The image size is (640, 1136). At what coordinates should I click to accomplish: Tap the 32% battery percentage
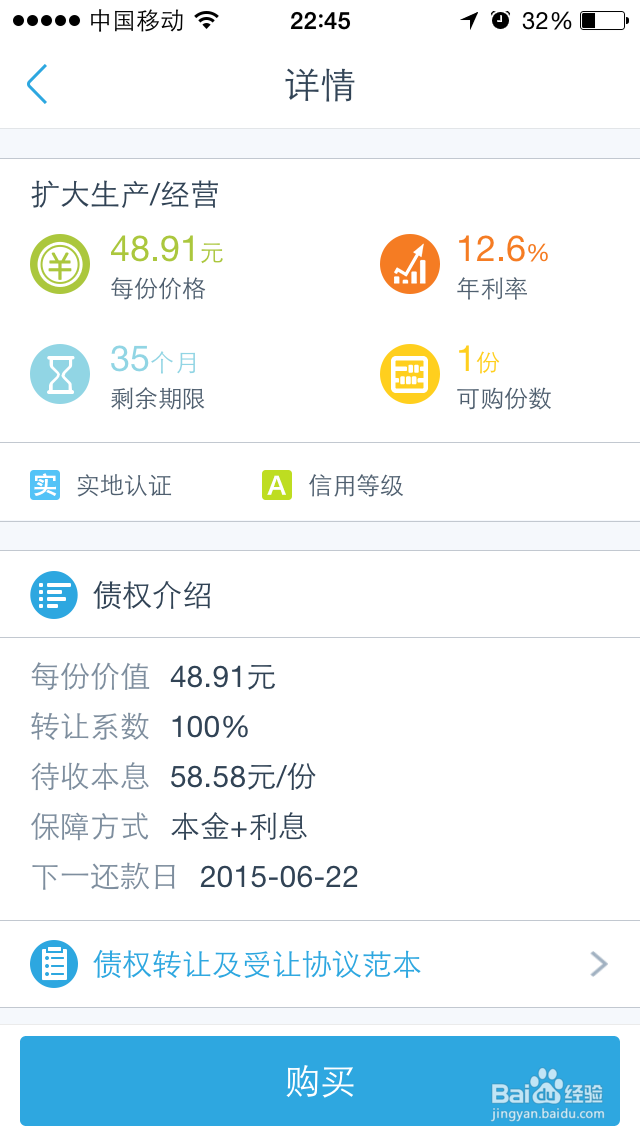[x=547, y=21]
